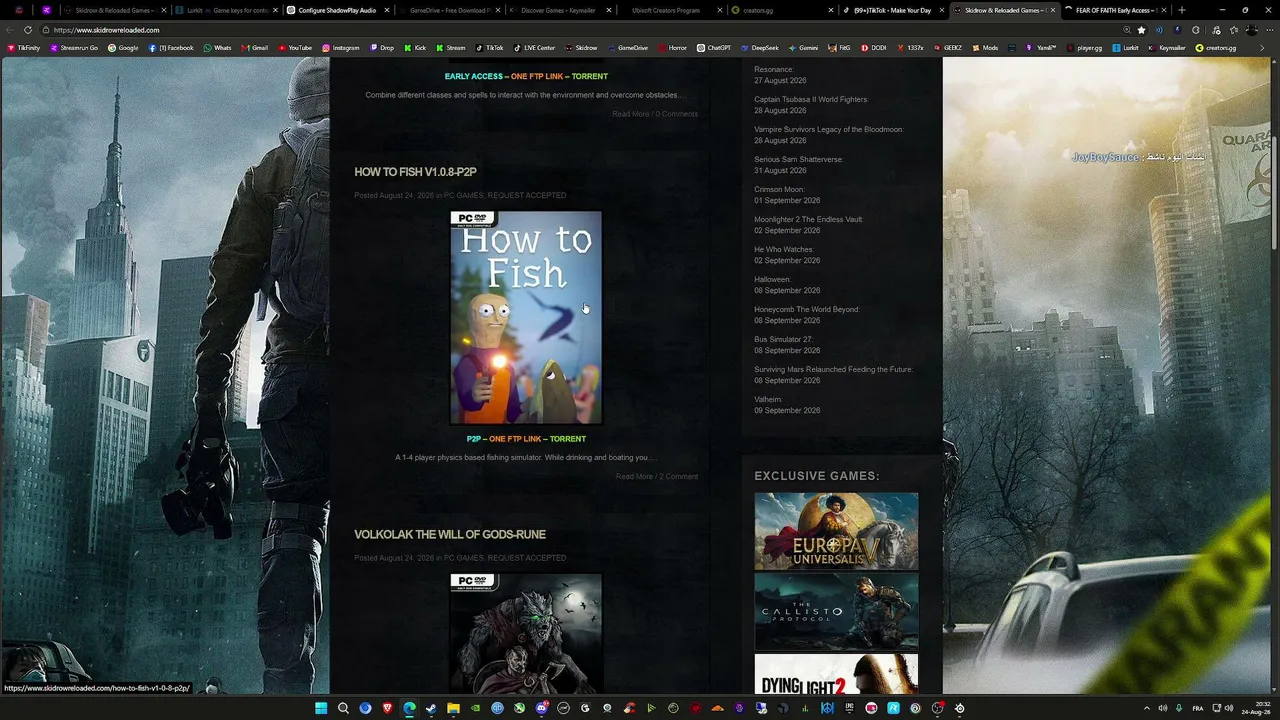The height and width of the screenshot is (720, 1280).
Task: Open a new browser tab
Action: (1181, 10)
